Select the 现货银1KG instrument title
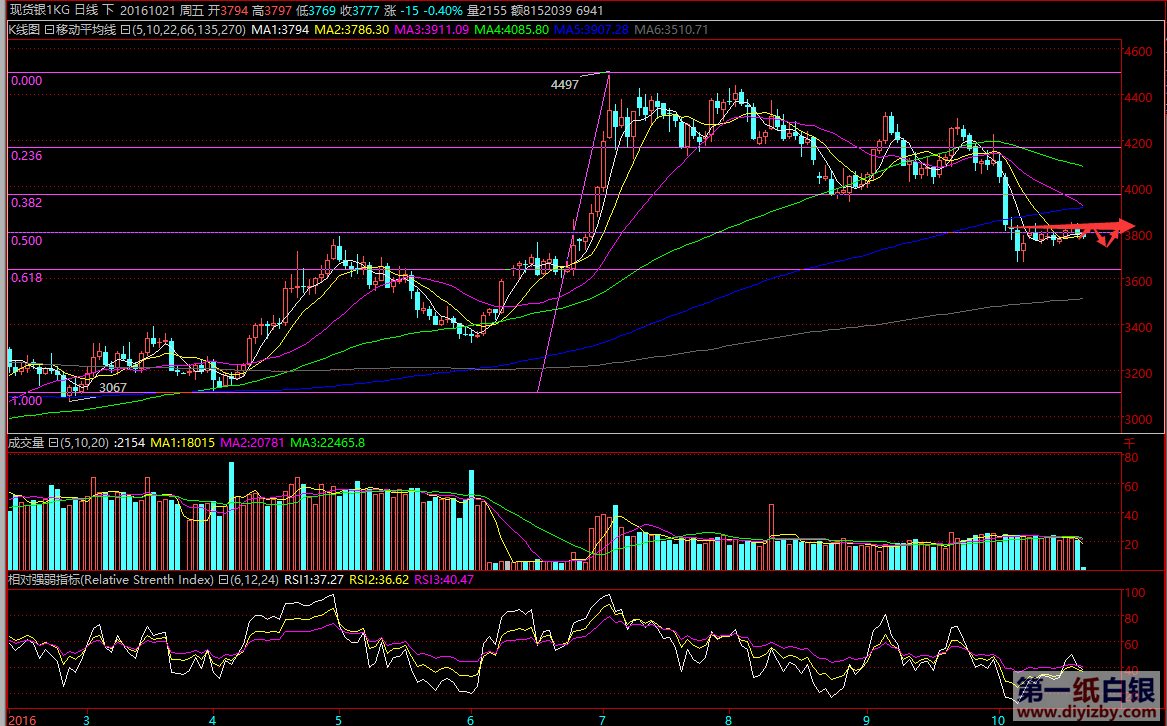The image size is (1167, 726). tap(39, 11)
